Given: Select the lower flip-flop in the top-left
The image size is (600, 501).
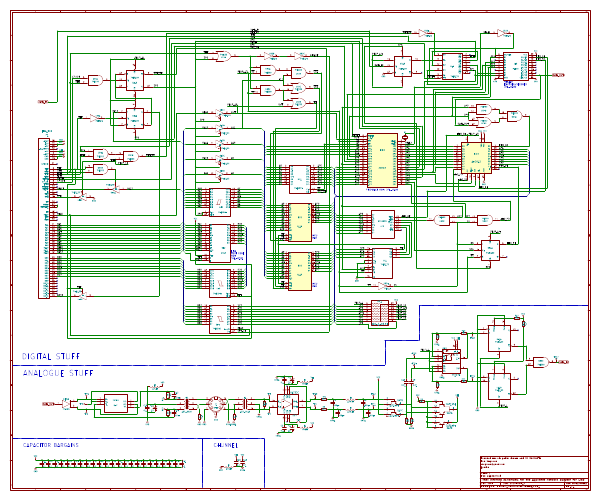Looking at the screenshot, I should [132, 119].
